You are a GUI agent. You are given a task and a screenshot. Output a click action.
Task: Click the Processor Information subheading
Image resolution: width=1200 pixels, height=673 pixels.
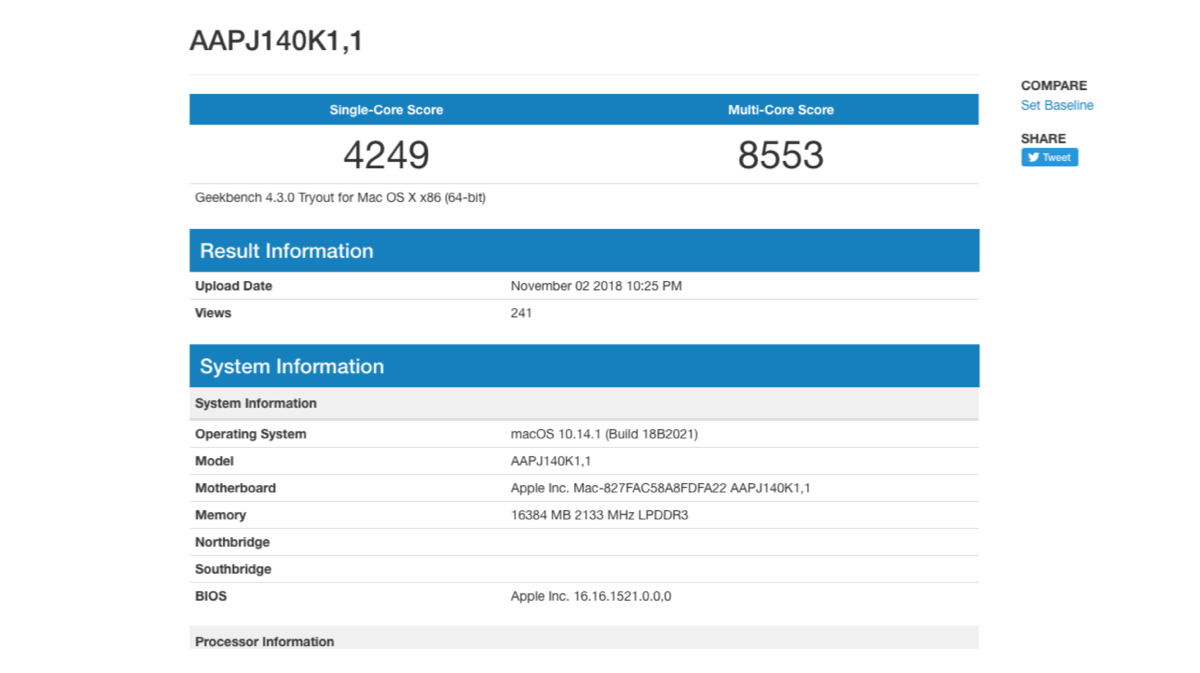[264, 641]
